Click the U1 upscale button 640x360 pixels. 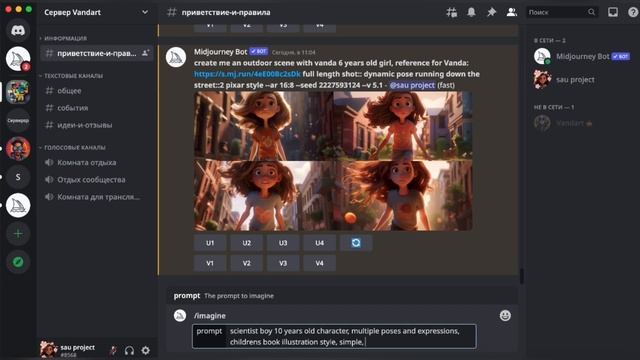[210, 243]
